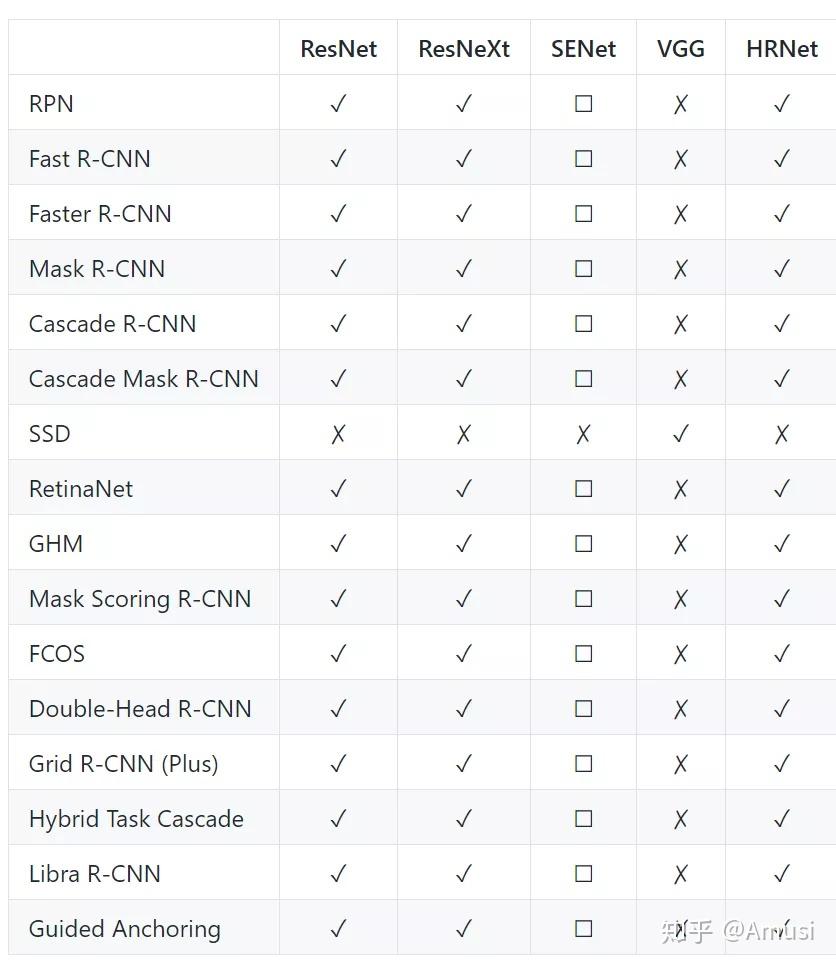Click the Cascade Mask R-CNN row label

click(143, 379)
